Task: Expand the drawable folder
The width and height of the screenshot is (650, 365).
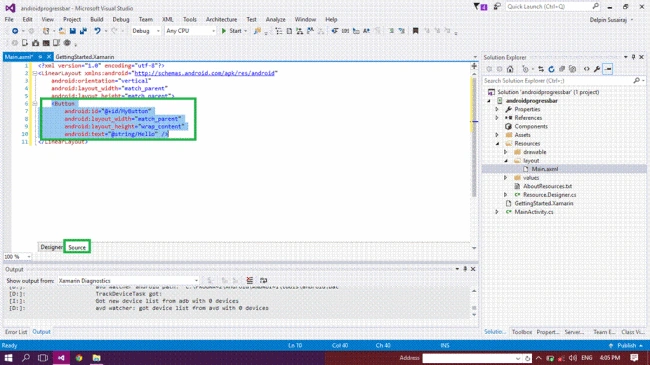Action: (505, 152)
